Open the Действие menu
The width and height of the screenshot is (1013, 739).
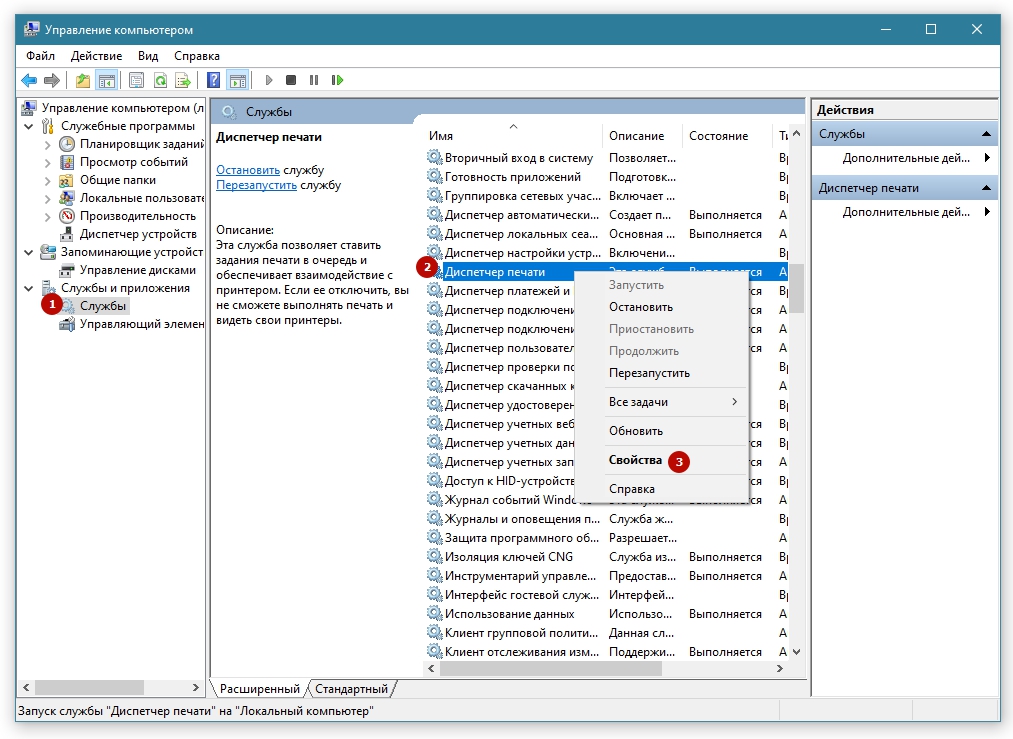(96, 56)
